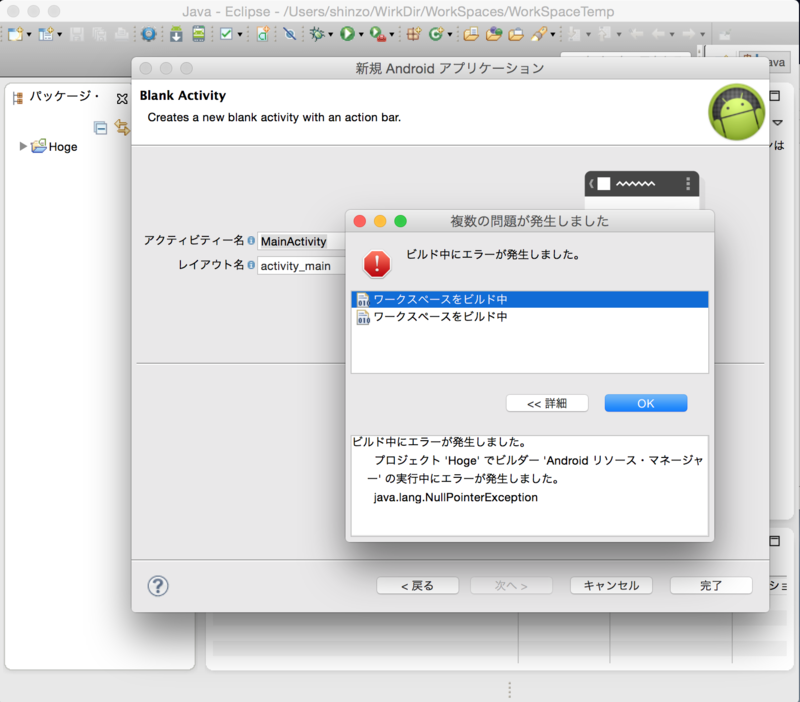Open view menu triangle on the right panel

(x=778, y=122)
